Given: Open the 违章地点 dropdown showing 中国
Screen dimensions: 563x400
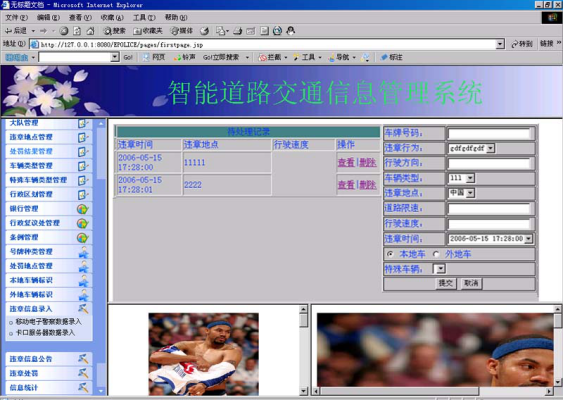Looking at the screenshot, I should tap(461, 193).
